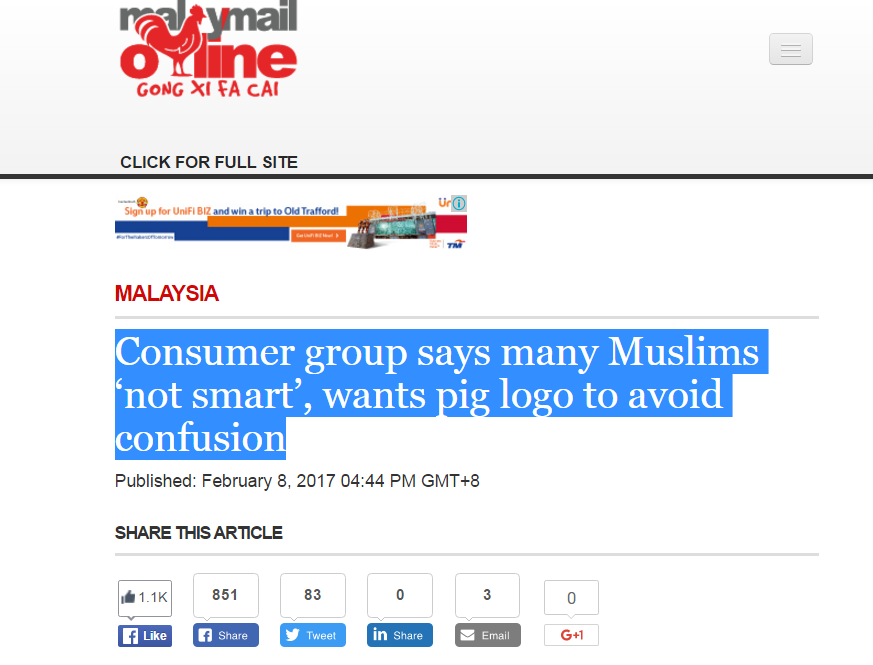This screenshot has width=873, height=665.
Task: Click the Get UniFi BIZ Now button in ad
Action: click(318, 236)
